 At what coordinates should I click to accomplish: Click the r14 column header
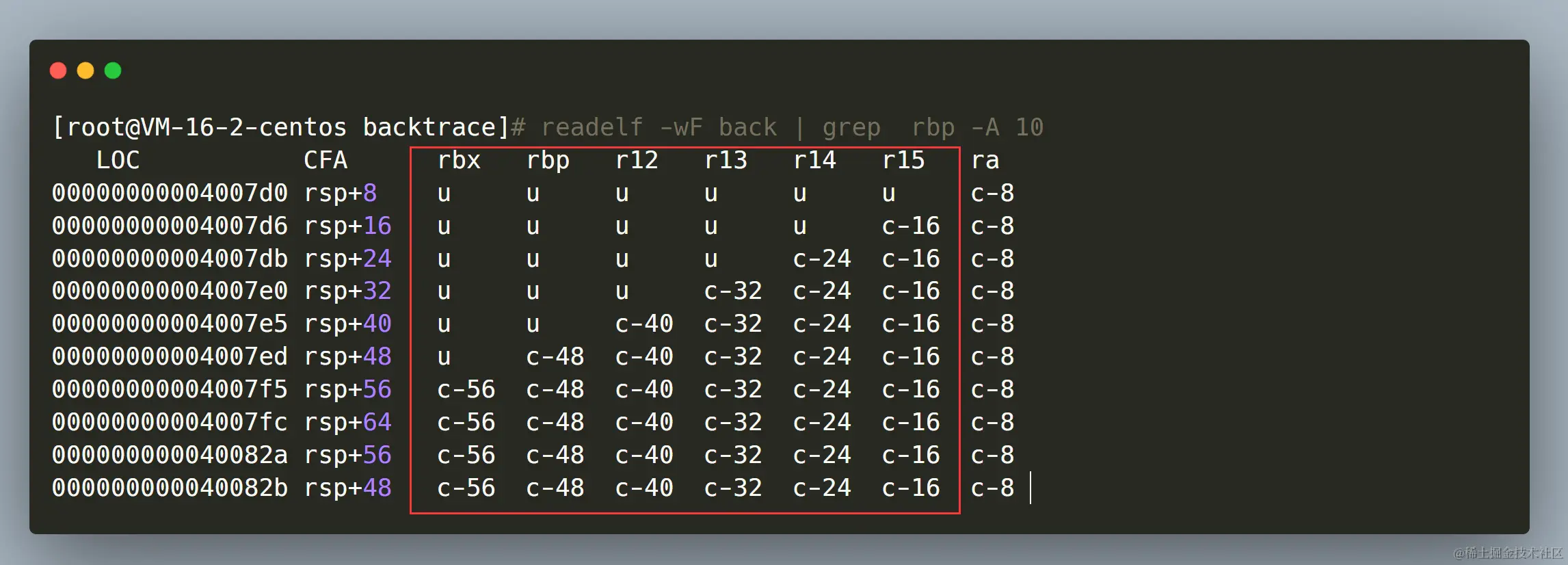[x=814, y=160]
